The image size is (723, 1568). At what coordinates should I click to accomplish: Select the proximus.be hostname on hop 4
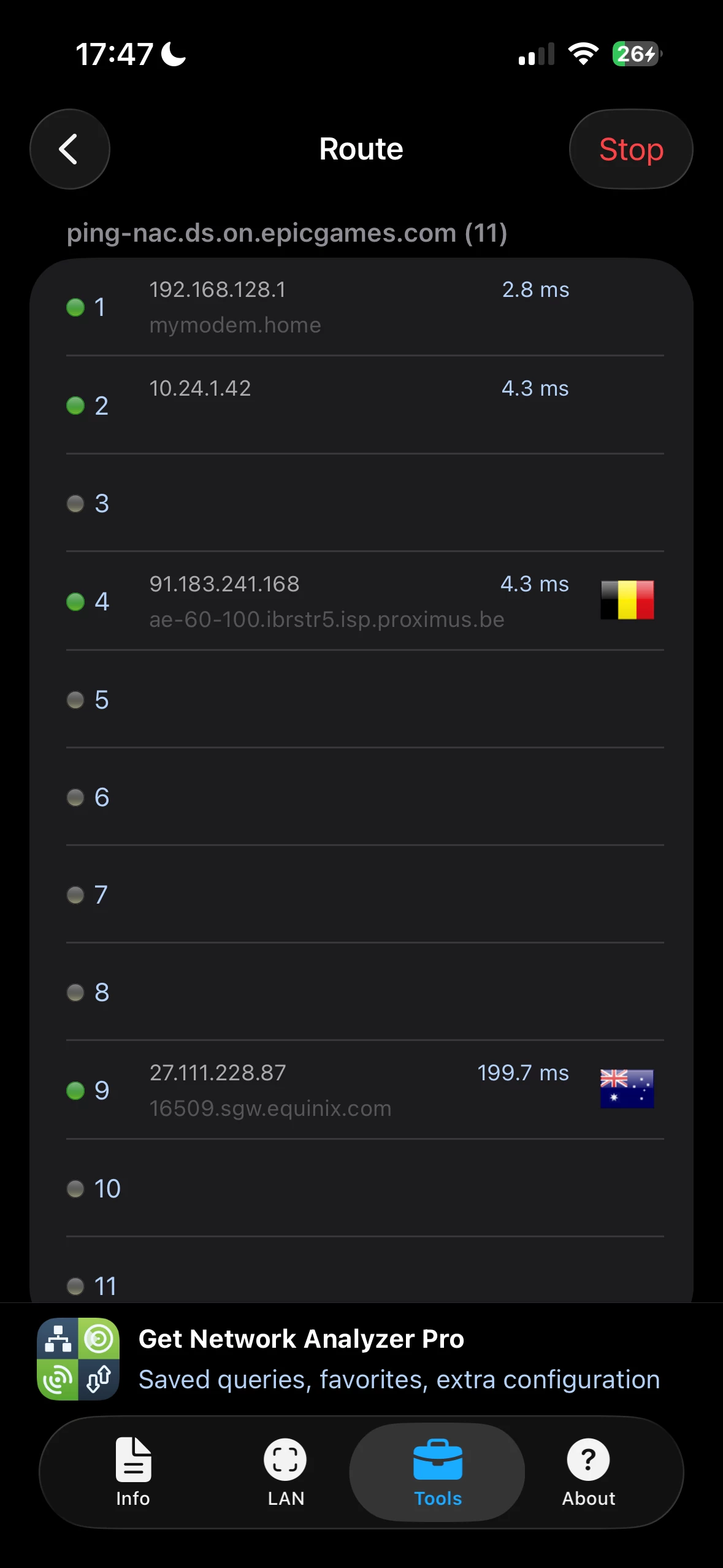[327, 620]
